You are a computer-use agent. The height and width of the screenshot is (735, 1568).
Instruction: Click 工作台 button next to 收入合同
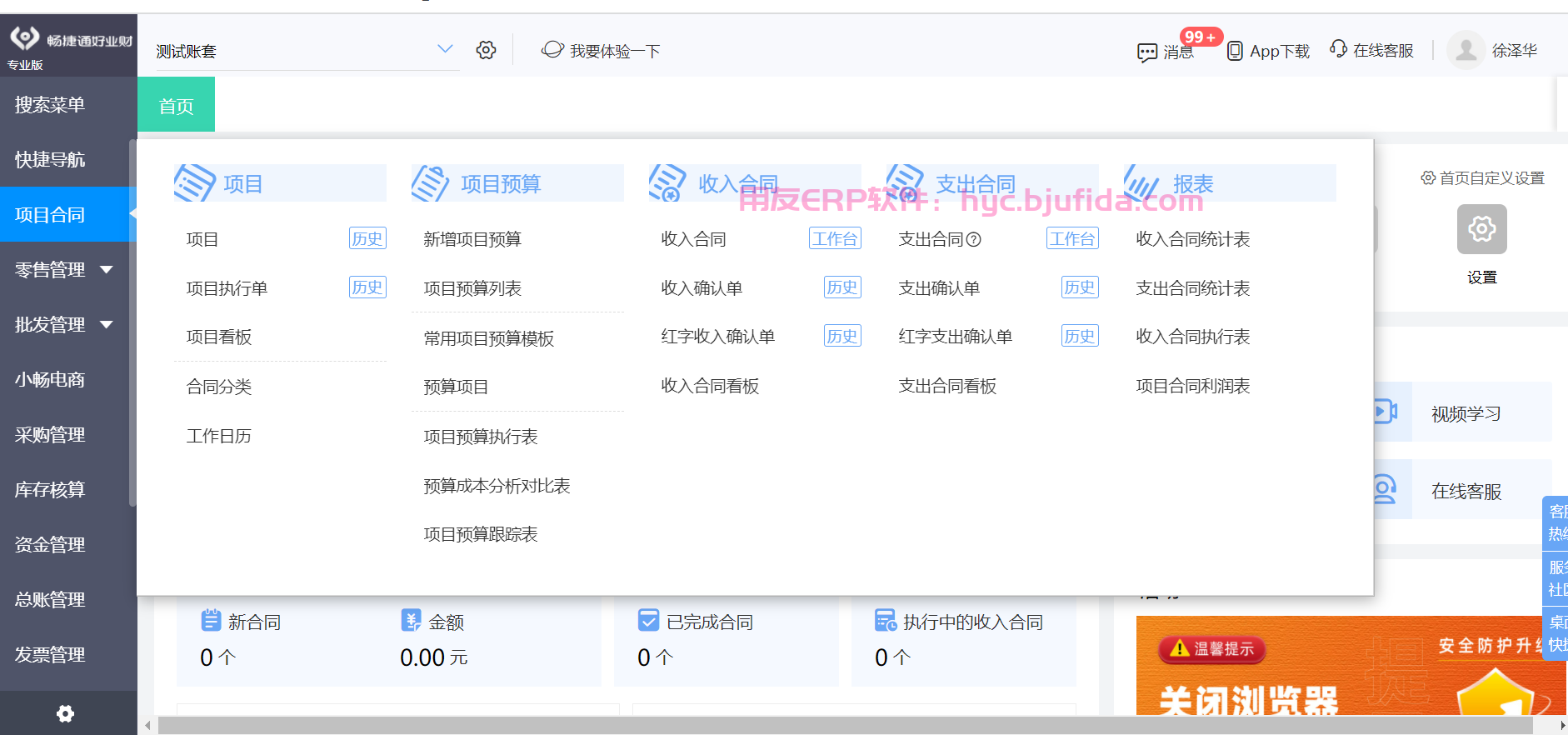tap(835, 238)
